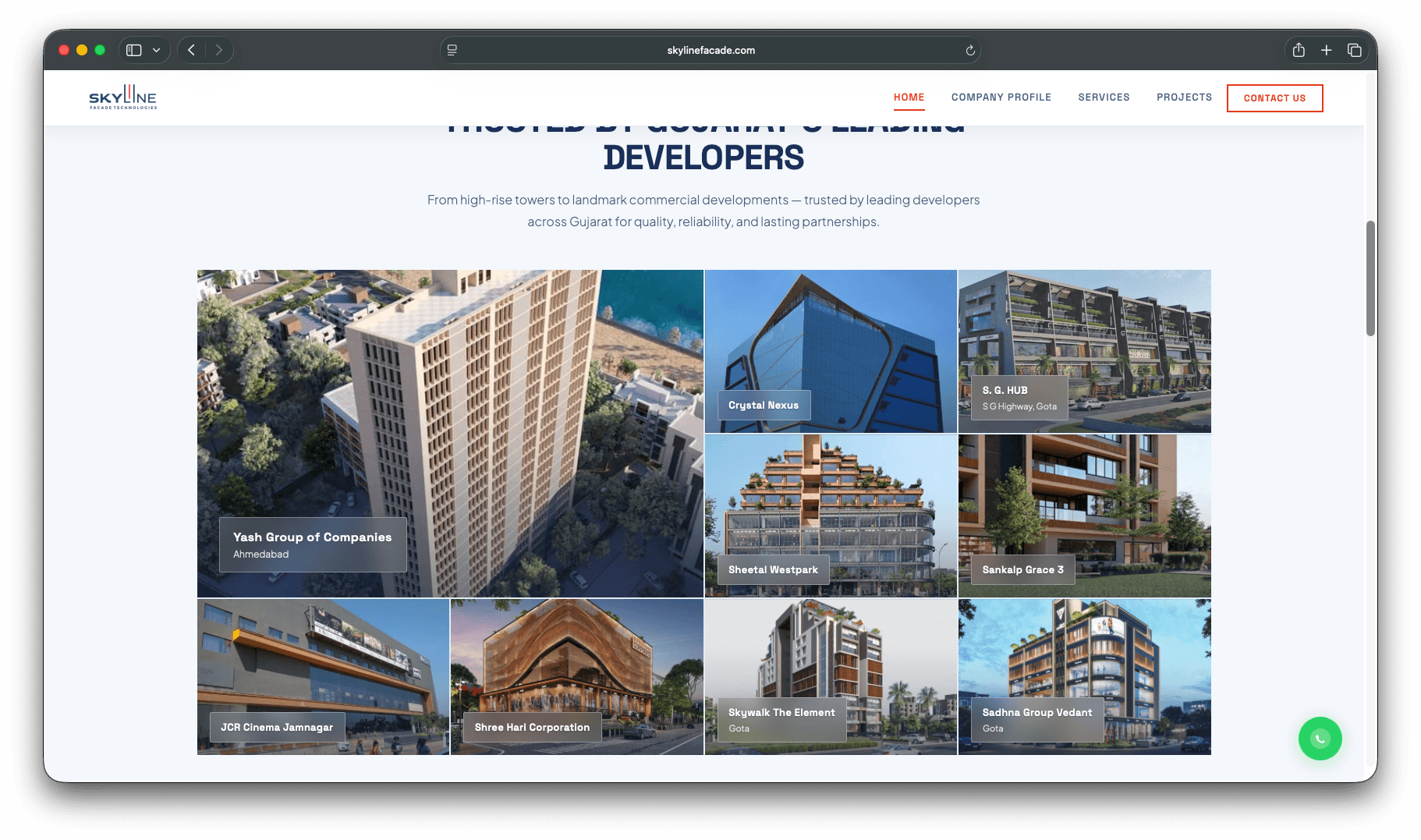Open the S. G. HUB project tile
Viewport: 1421px width, 840px height.
pos(1085,351)
